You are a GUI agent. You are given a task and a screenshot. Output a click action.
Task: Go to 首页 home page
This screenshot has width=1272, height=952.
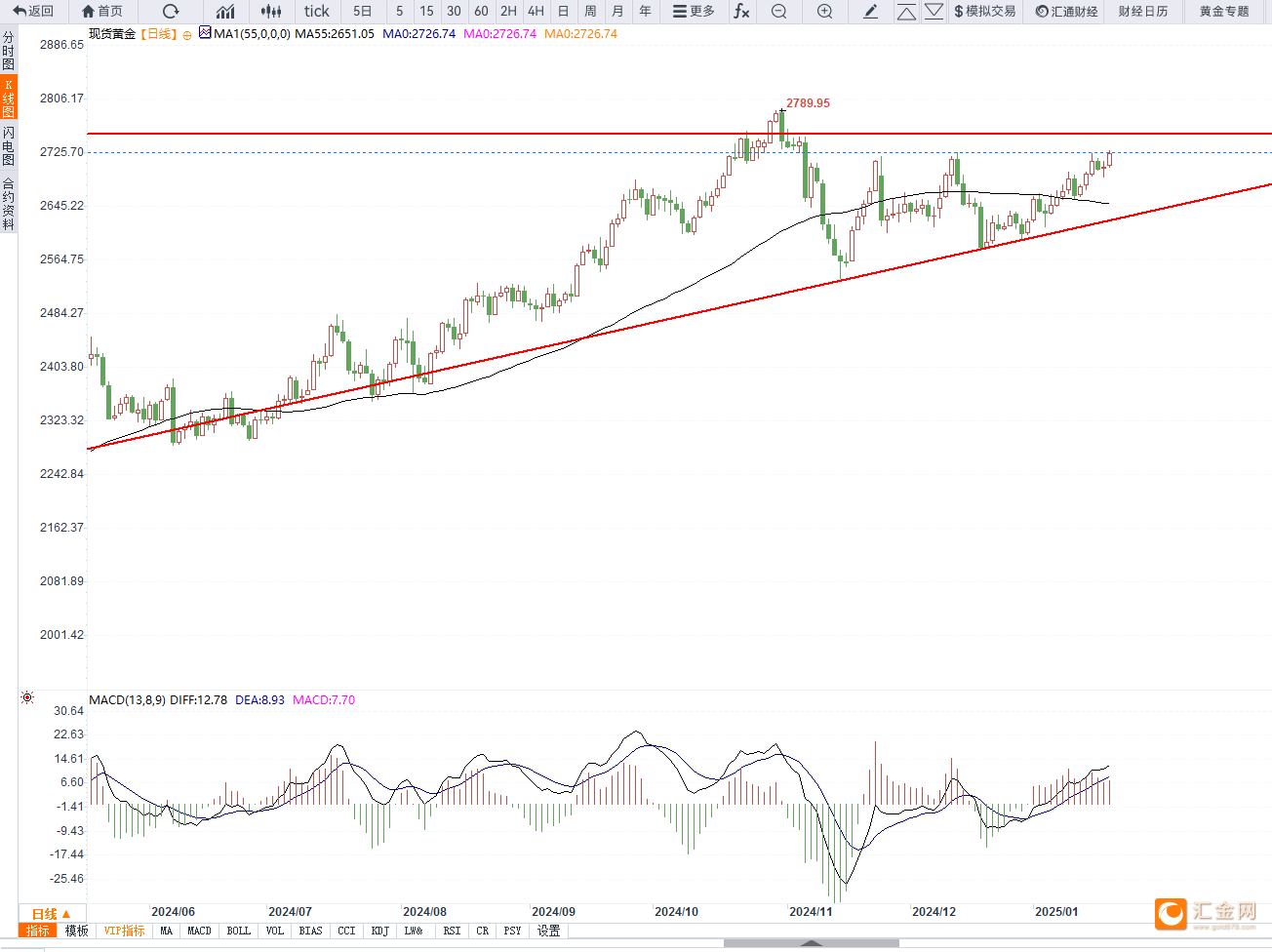tap(103, 12)
